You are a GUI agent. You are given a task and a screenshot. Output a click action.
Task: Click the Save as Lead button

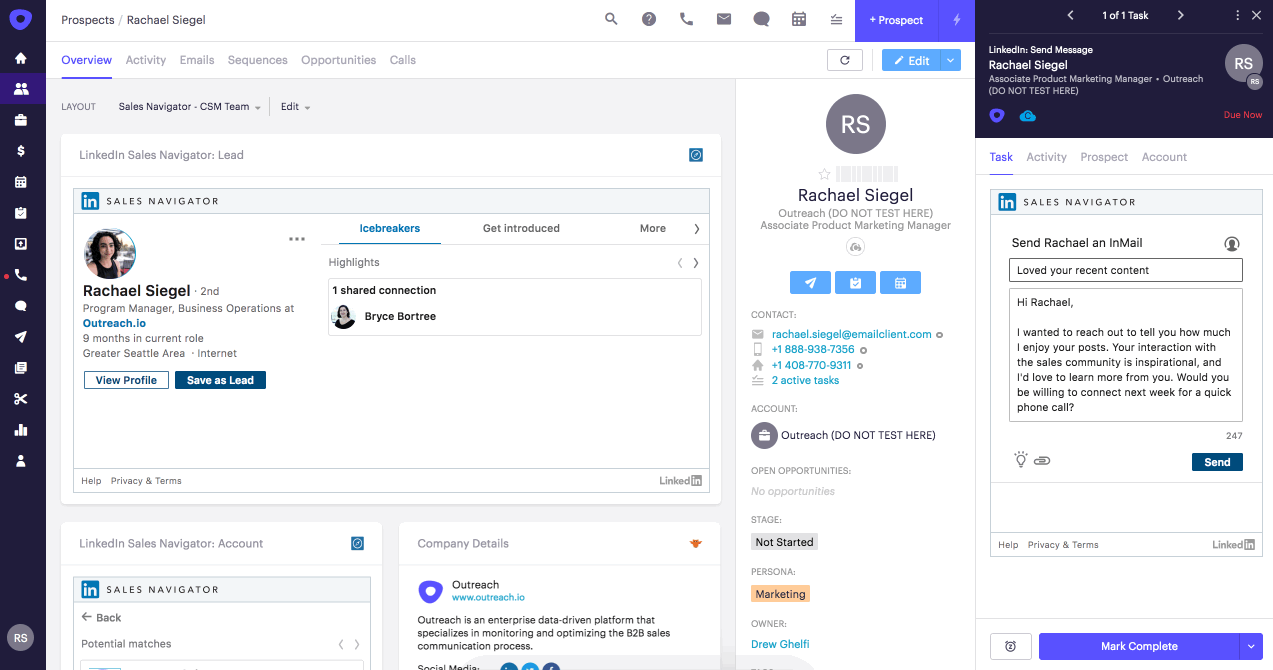220,380
